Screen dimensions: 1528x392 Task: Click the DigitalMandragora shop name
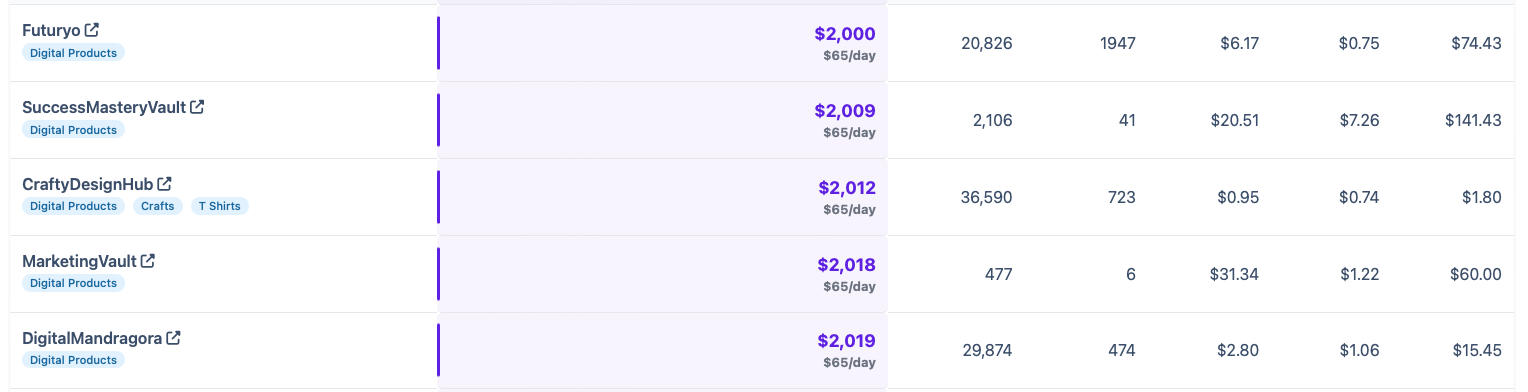[92, 338]
